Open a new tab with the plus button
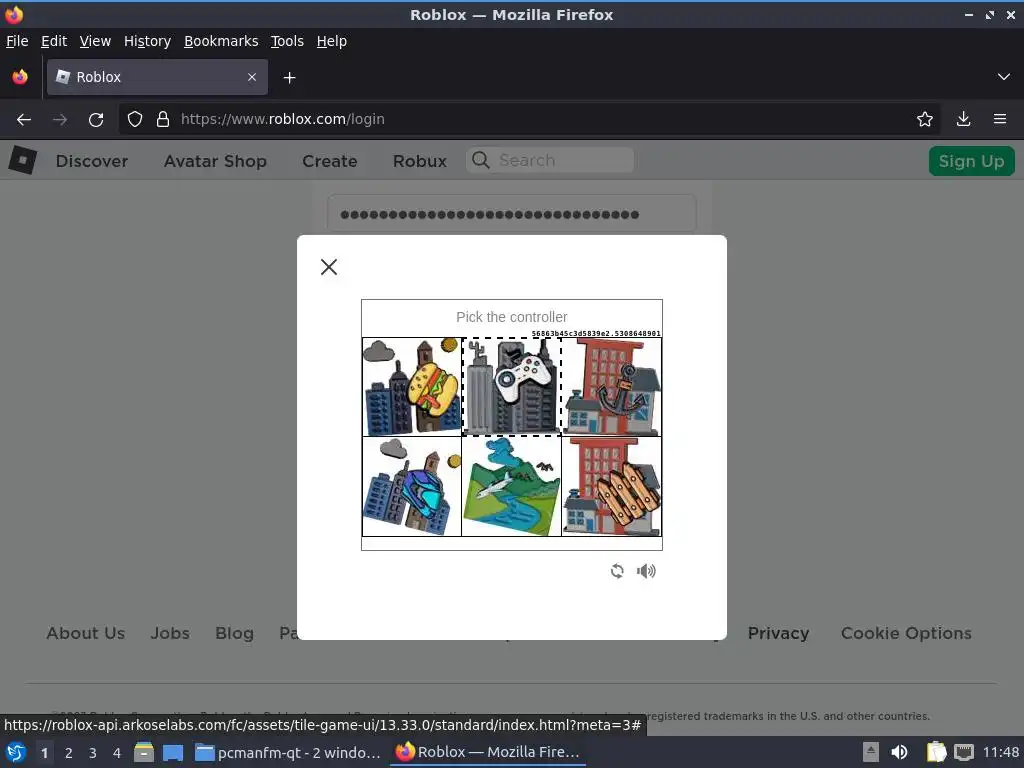The image size is (1024, 768). tap(289, 78)
